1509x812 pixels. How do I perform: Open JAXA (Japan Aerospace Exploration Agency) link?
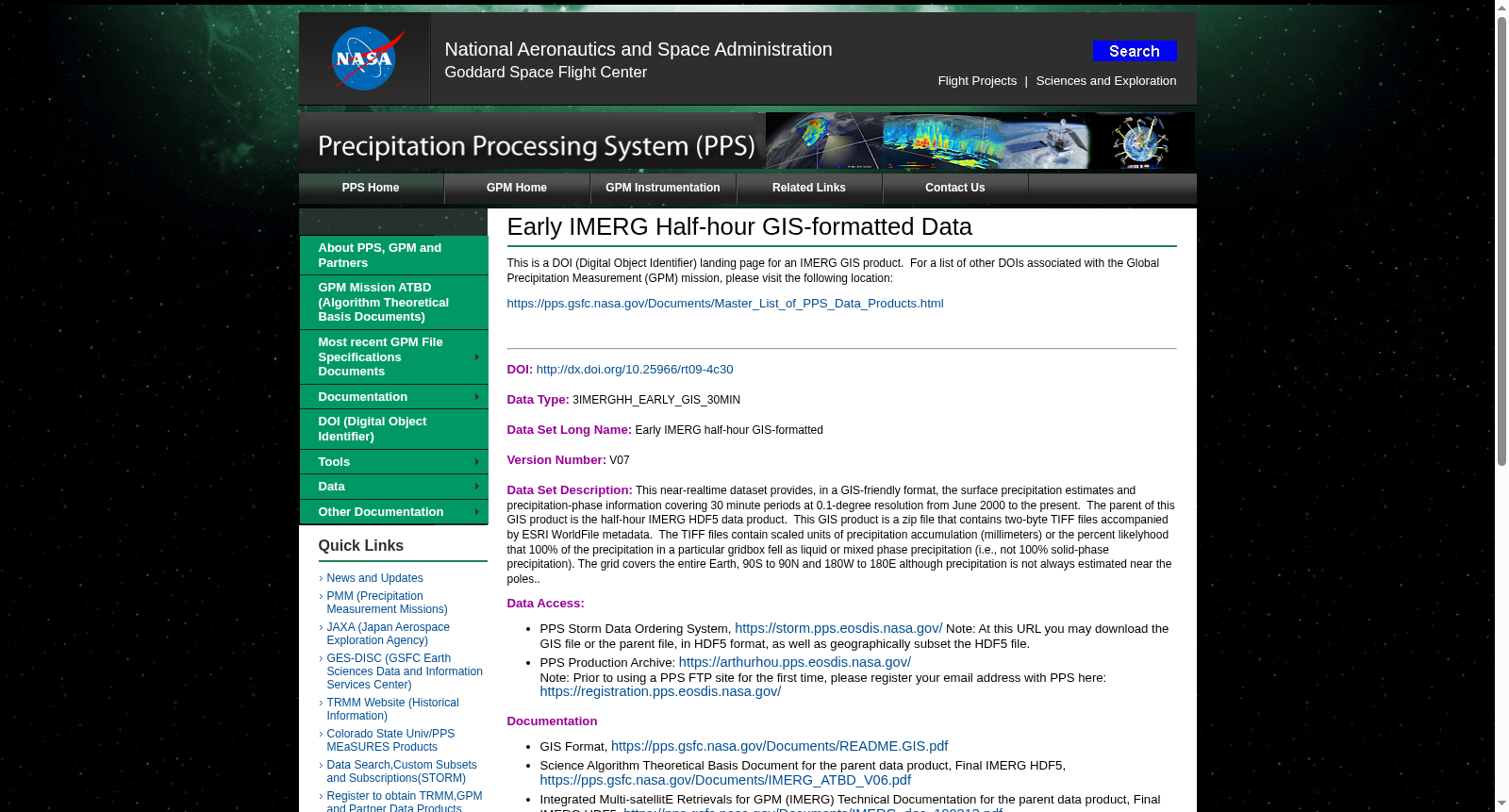(388, 634)
